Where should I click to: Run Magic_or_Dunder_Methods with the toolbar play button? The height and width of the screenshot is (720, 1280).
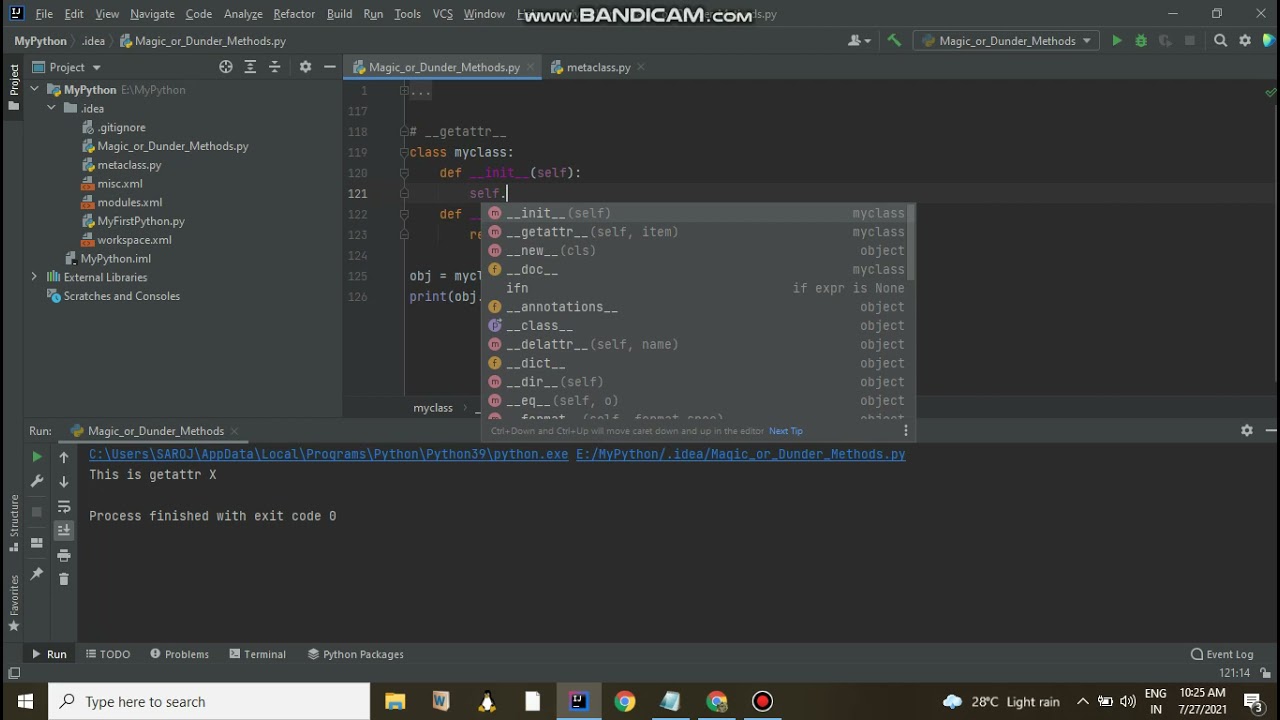pyautogui.click(x=1116, y=41)
